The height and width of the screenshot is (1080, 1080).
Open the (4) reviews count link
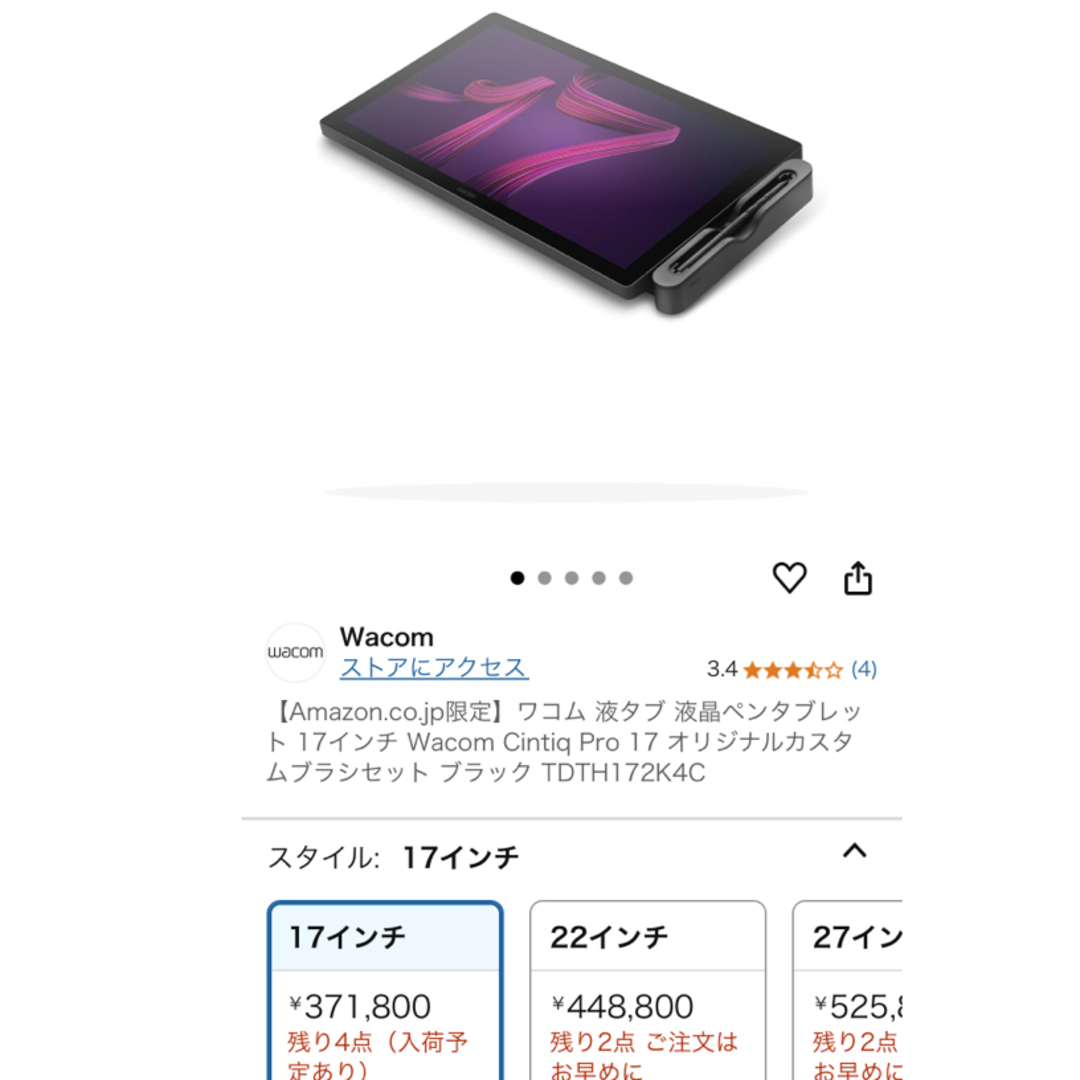click(x=864, y=669)
